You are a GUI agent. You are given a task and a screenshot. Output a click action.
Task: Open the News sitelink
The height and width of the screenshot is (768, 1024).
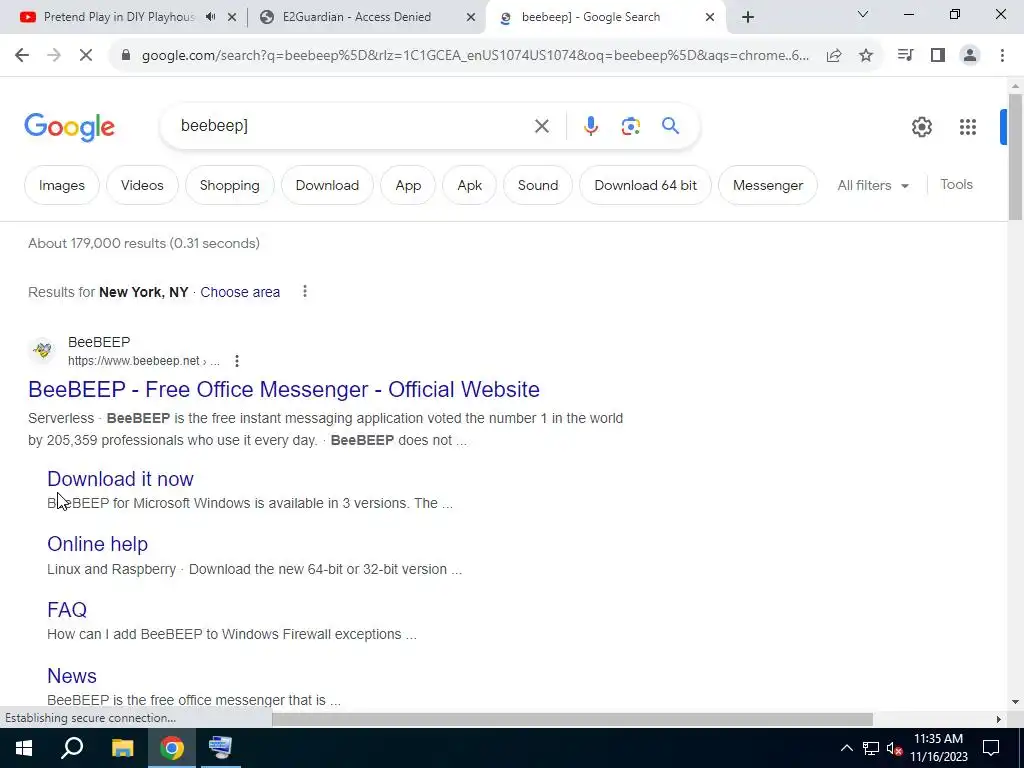pos(72,675)
